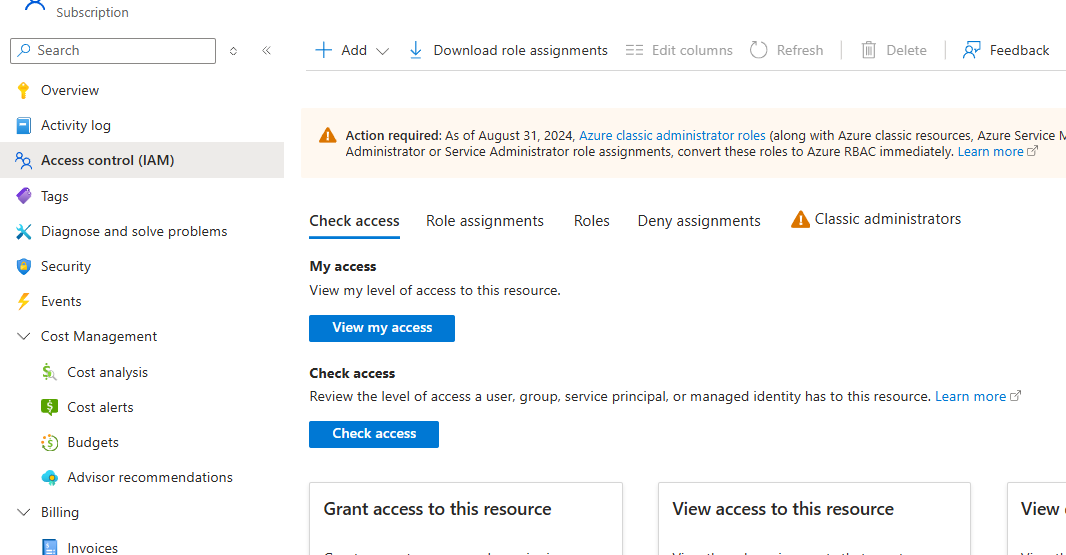Click the magnifier icon in the Search box
The image size is (1066, 555).
[24, 50]
